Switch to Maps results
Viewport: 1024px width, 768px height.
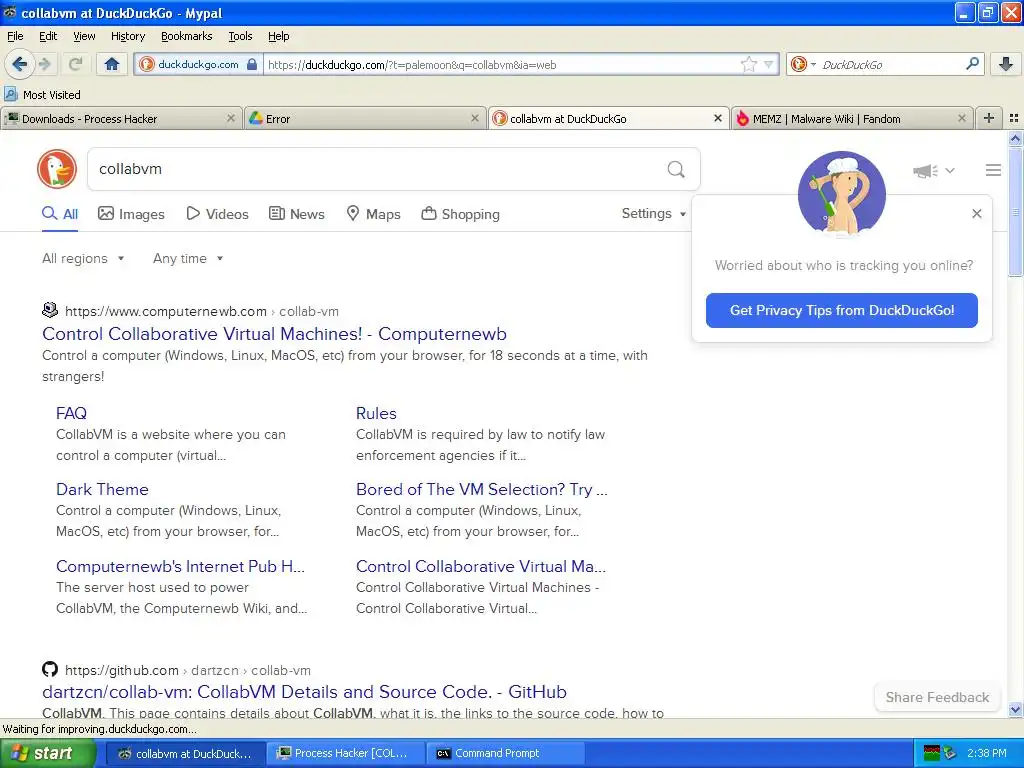(x=373, y=214)
